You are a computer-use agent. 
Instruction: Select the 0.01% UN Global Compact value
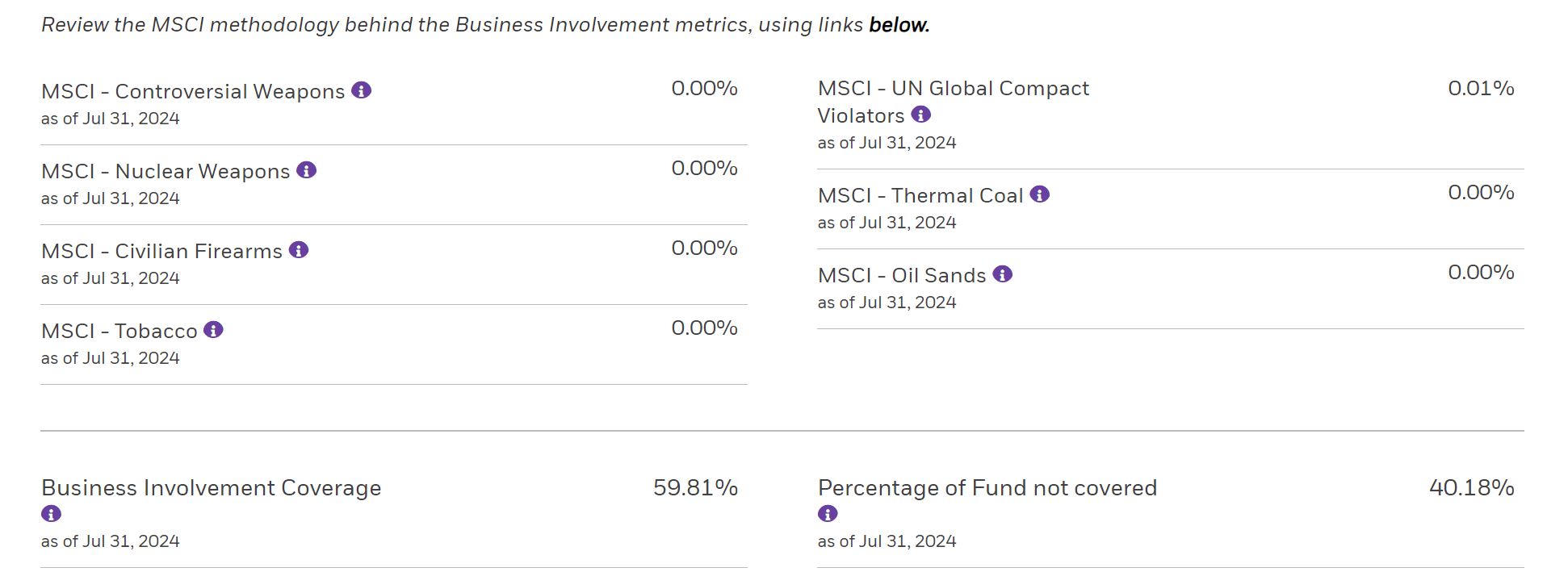tap(1481, 89)
